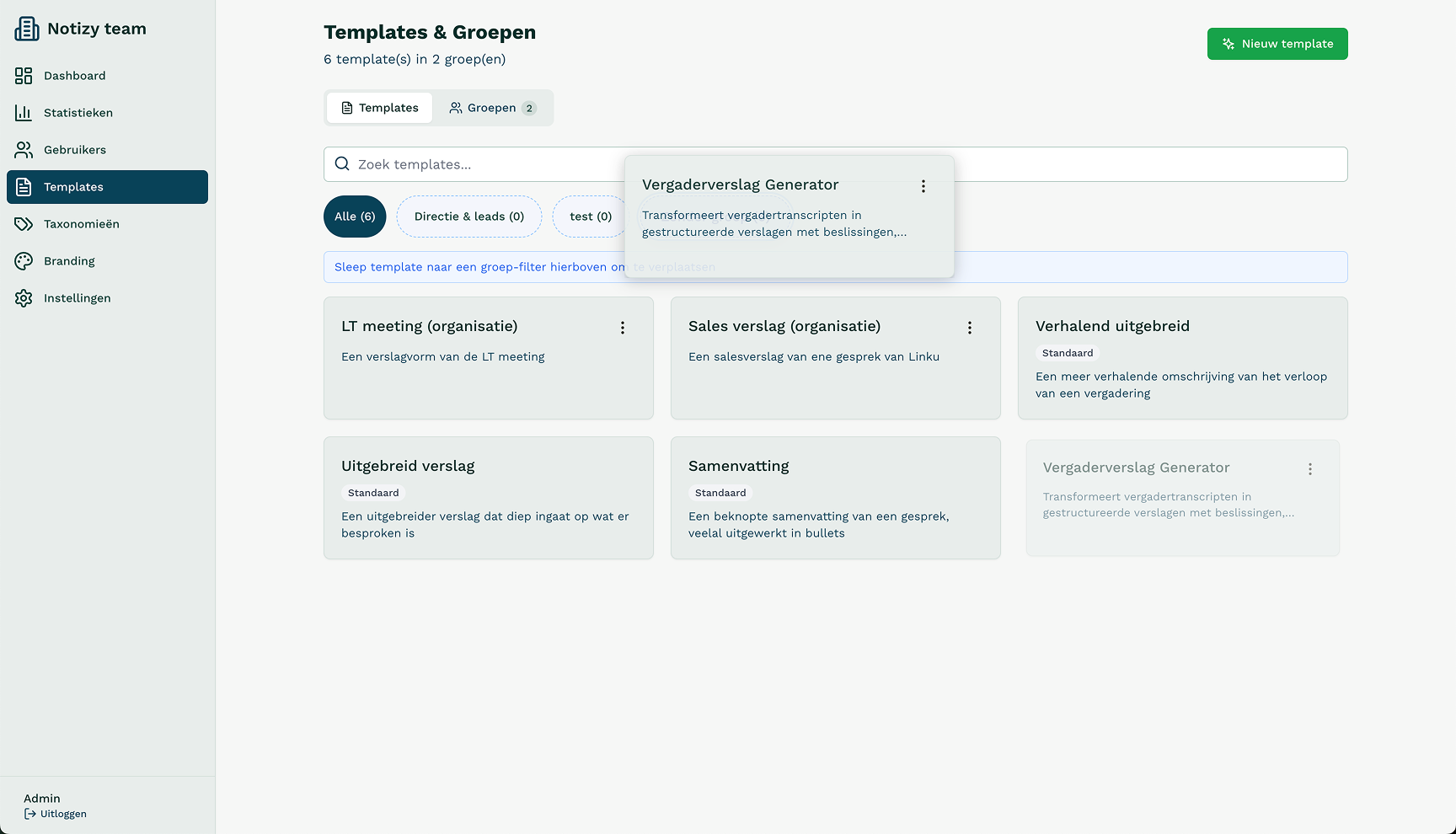Image resolution: width=1456 pixels, height=834 pixels.
Task: Open the LT meeting card options menu
Action: coord(623,328)
